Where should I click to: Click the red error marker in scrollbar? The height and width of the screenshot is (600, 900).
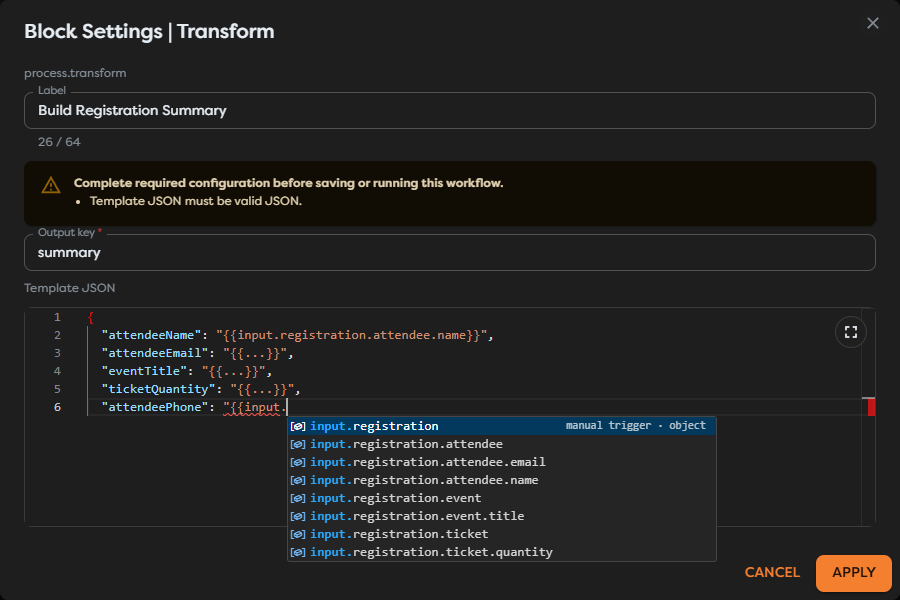click(x=871, y=407)
